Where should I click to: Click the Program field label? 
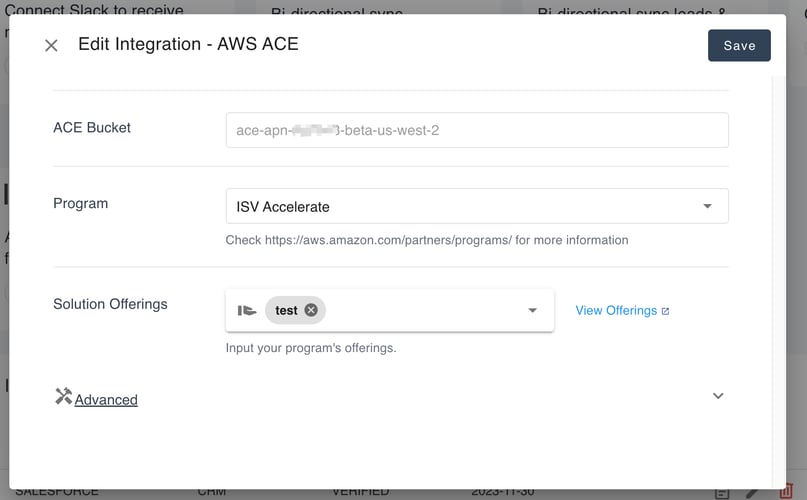tap(80, 203)
